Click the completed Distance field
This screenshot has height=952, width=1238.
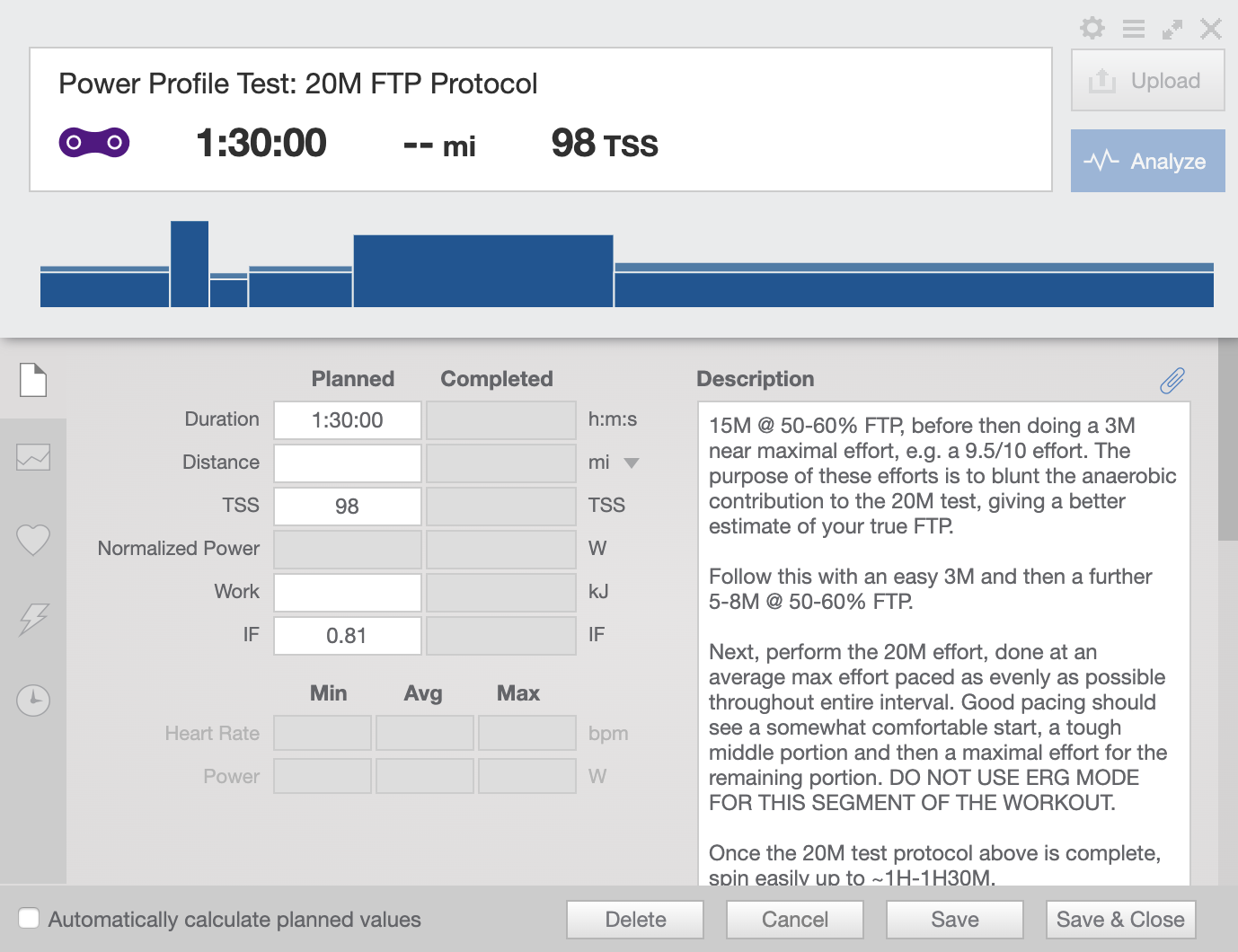coord(501,463)
